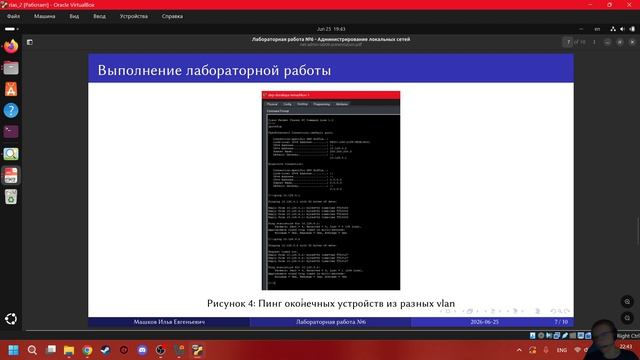640x360 pixels.
Task: Click the footer date 2026-06-25
Action: click(484, 322)
